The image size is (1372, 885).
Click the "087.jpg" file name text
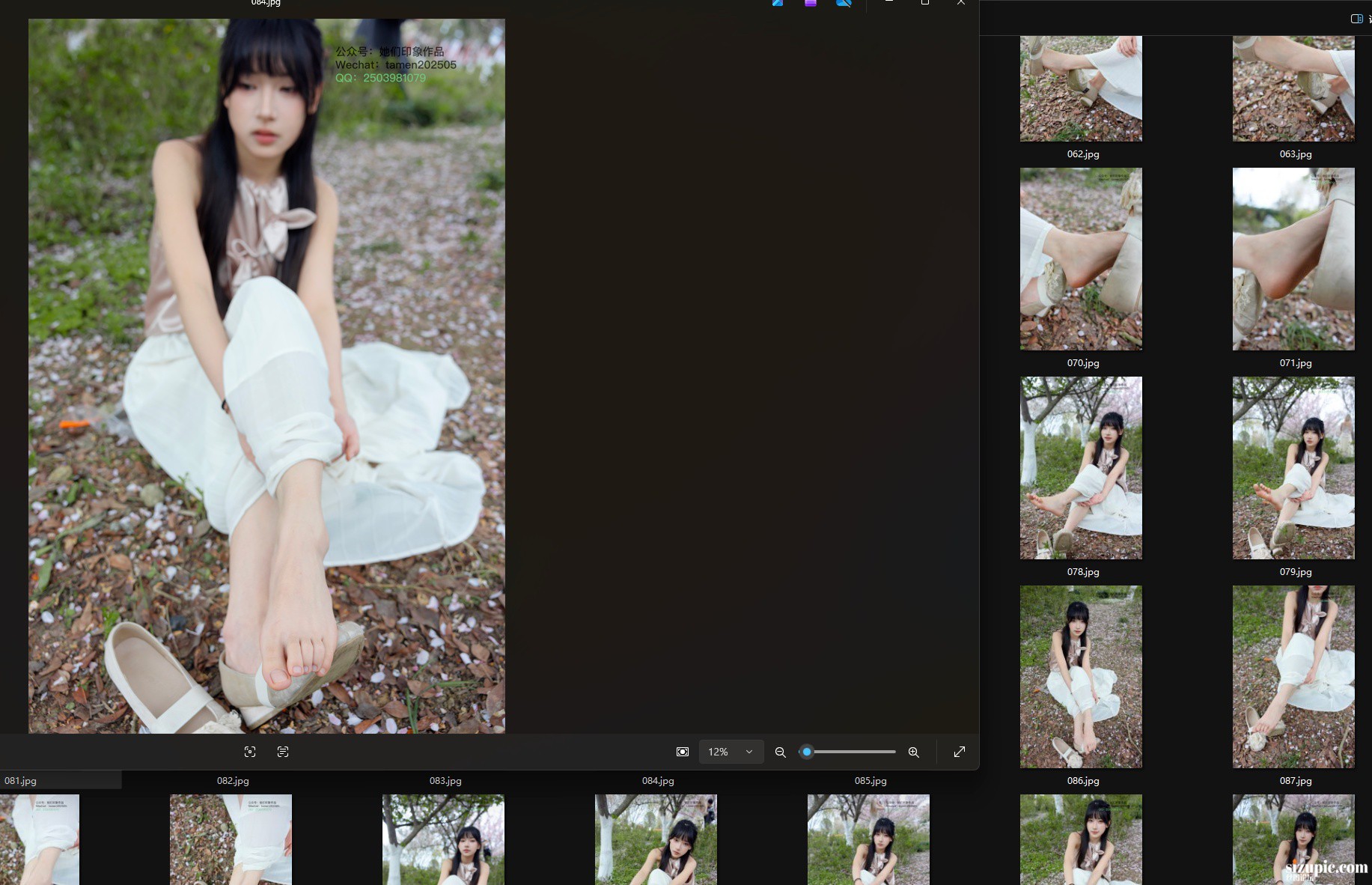coord(1296,781)
